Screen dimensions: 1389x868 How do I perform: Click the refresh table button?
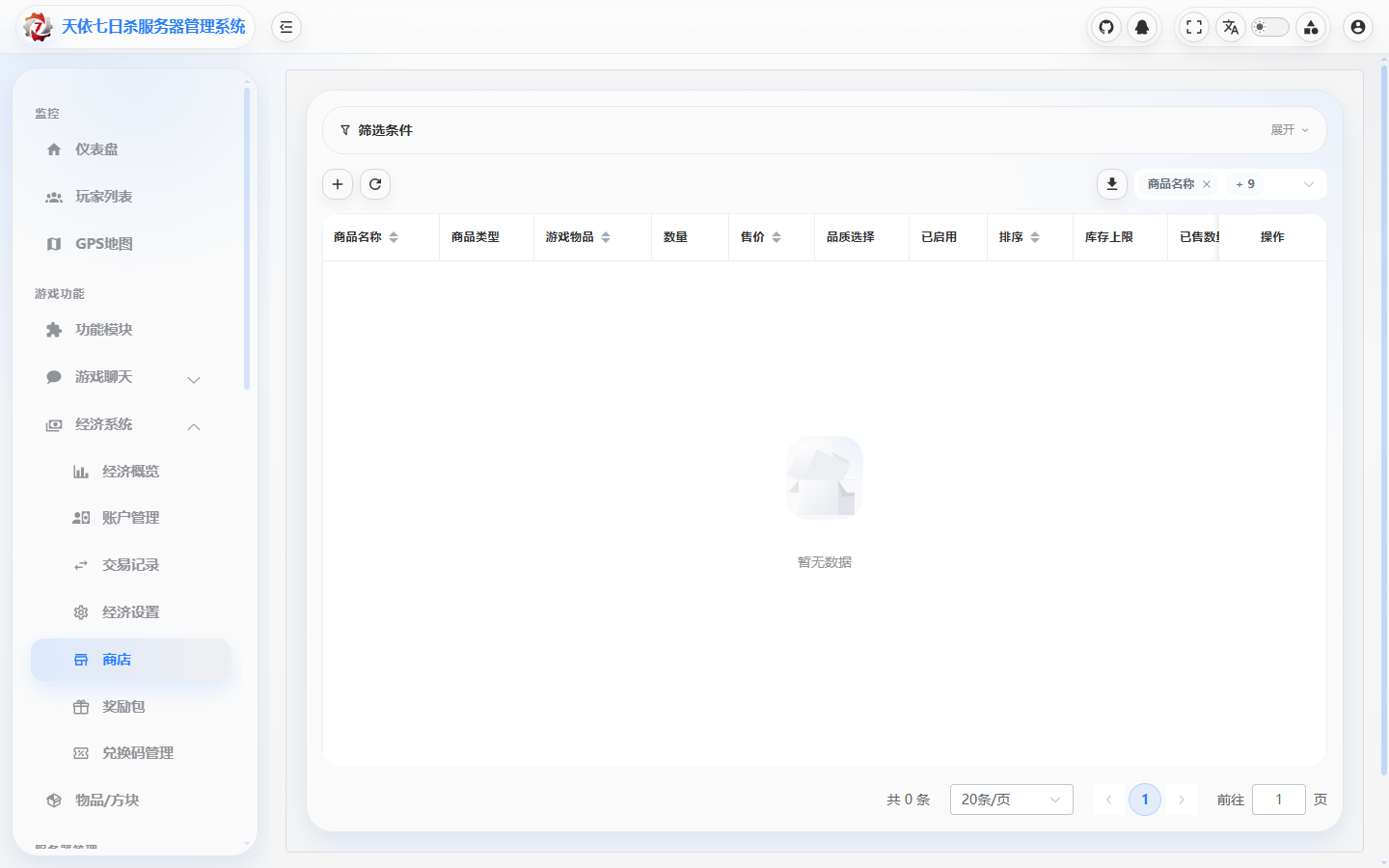(x=375, y=184)
